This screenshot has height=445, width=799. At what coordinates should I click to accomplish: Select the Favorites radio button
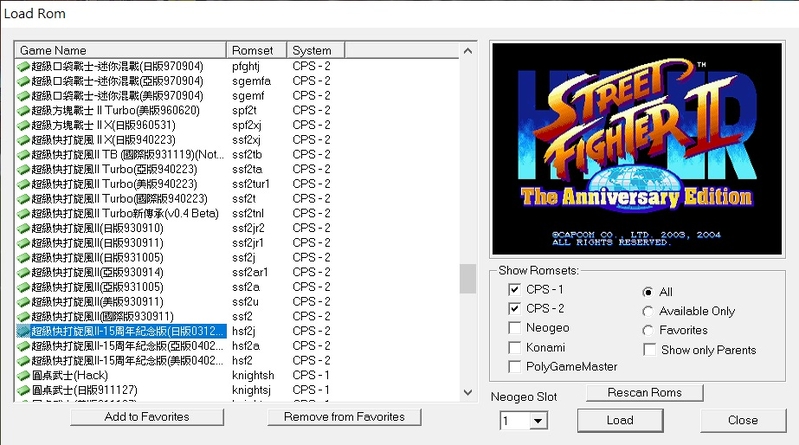tap(648, 331)
